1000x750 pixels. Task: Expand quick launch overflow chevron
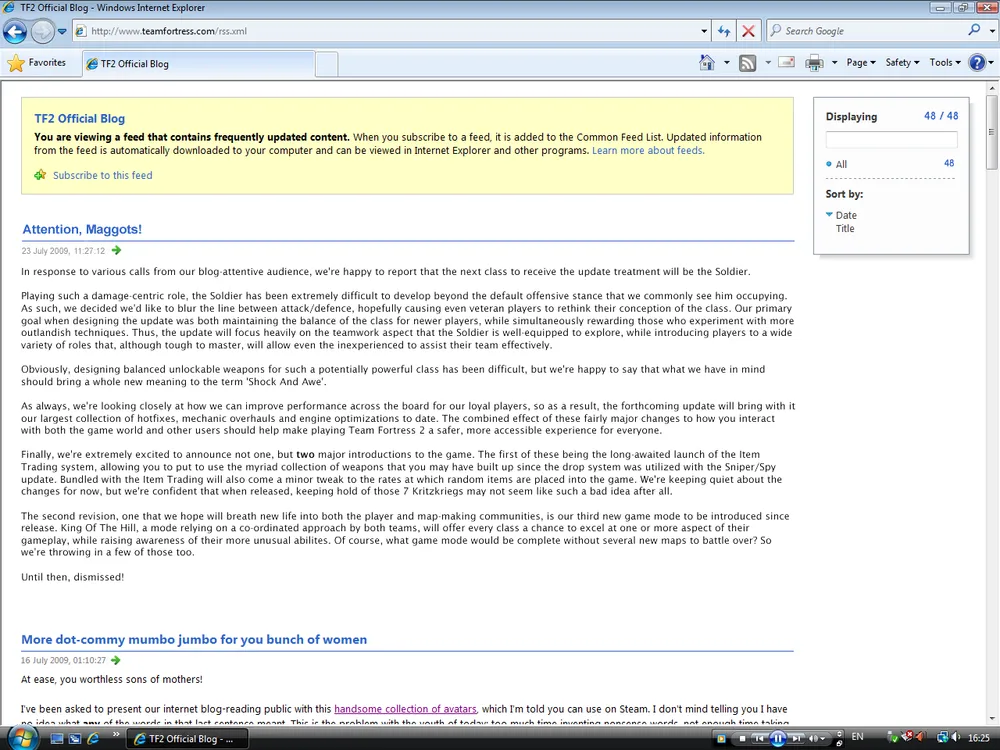tap(116, 735)
